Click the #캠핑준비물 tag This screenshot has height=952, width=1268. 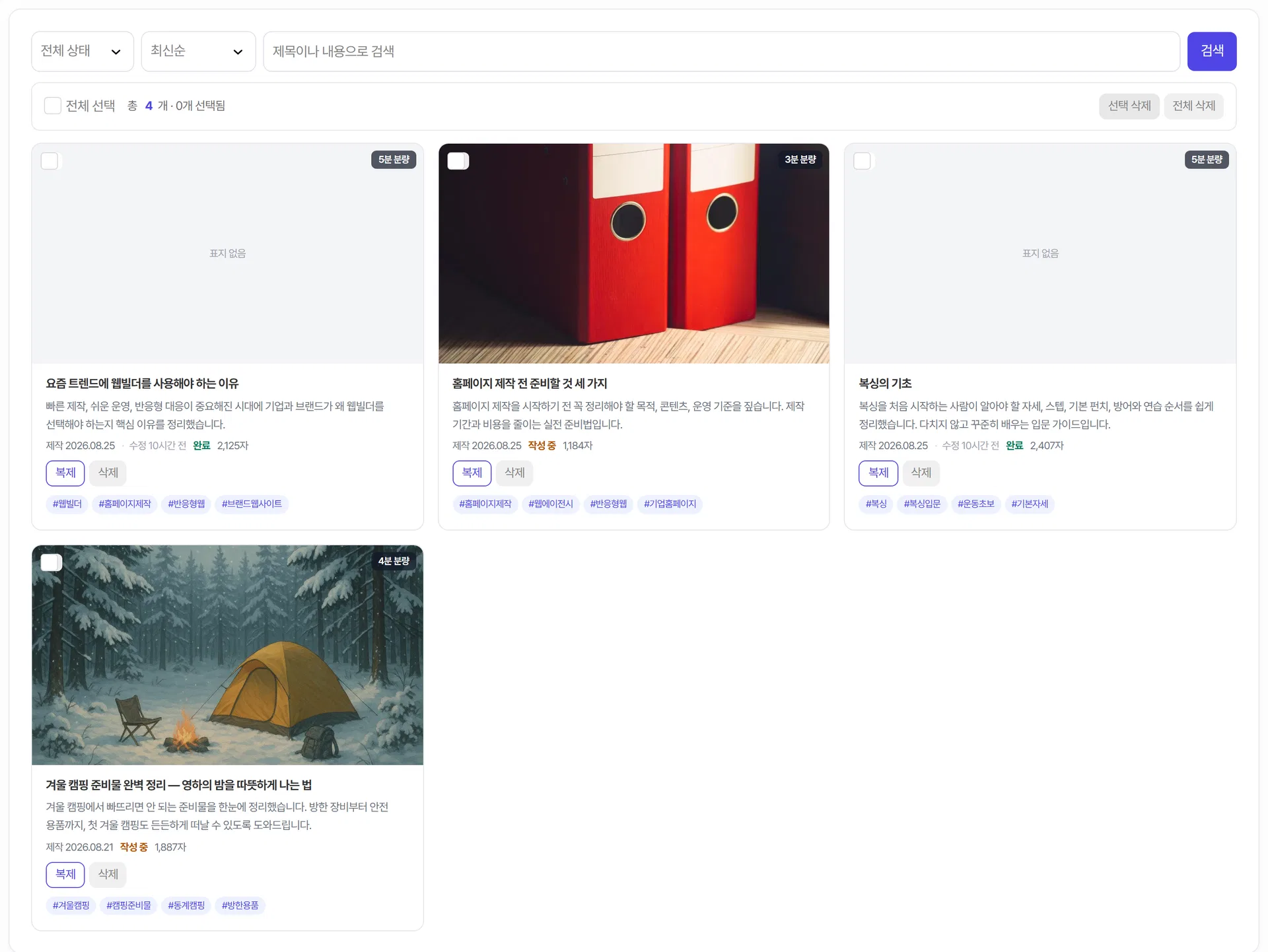pos(129,905)
